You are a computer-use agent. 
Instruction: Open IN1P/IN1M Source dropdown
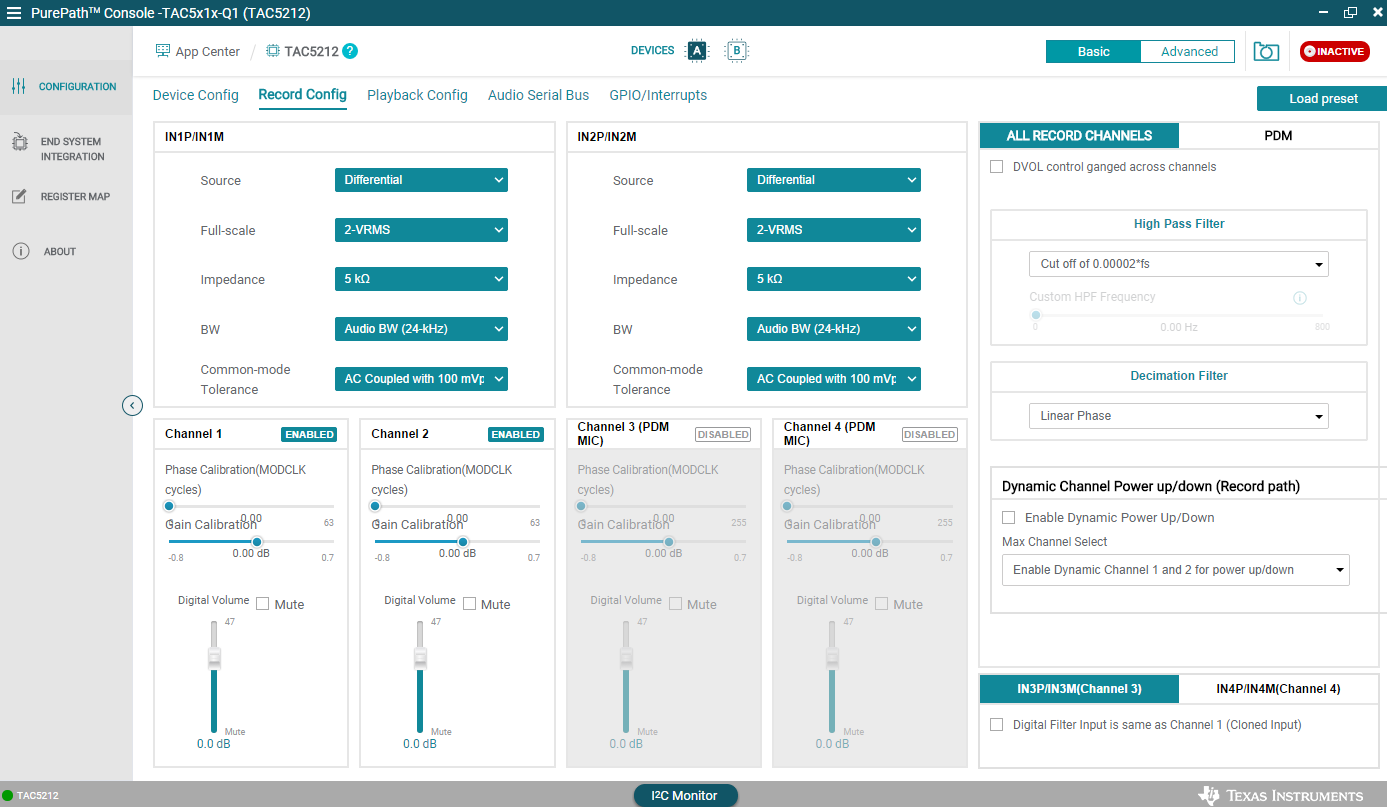coord(421,180)
